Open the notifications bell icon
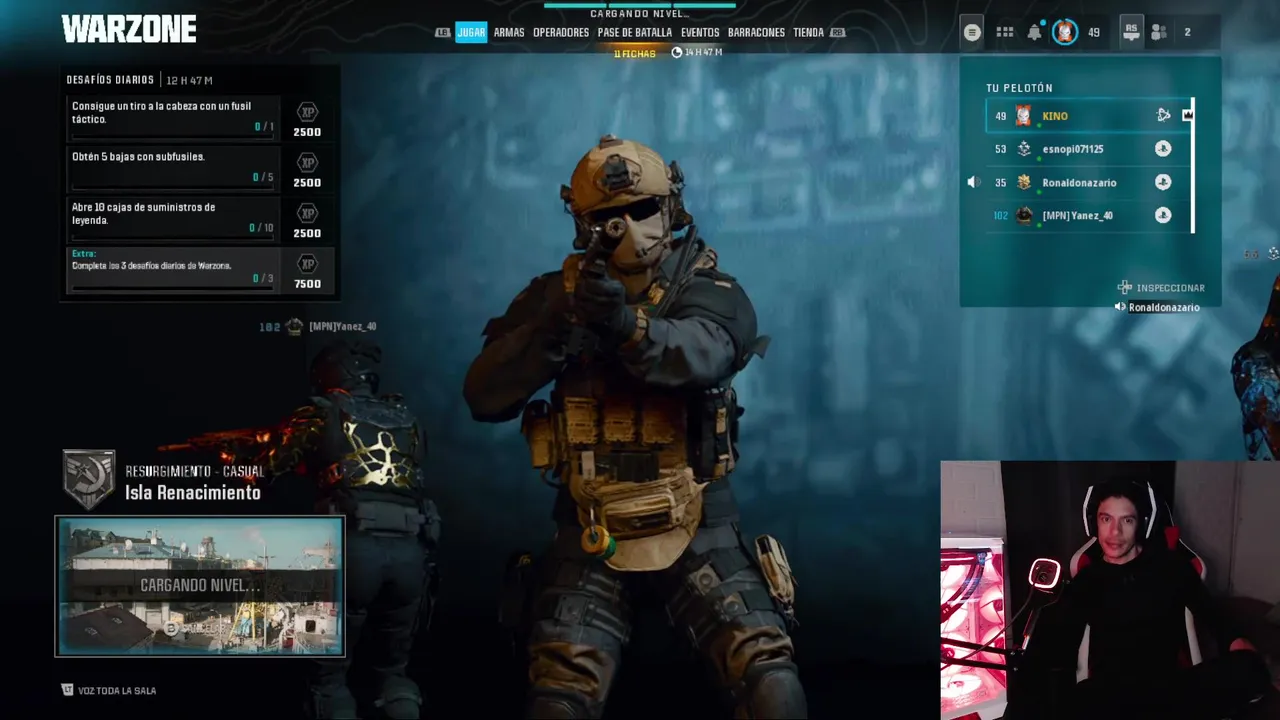The image size is (1280, 720). 1034,32
